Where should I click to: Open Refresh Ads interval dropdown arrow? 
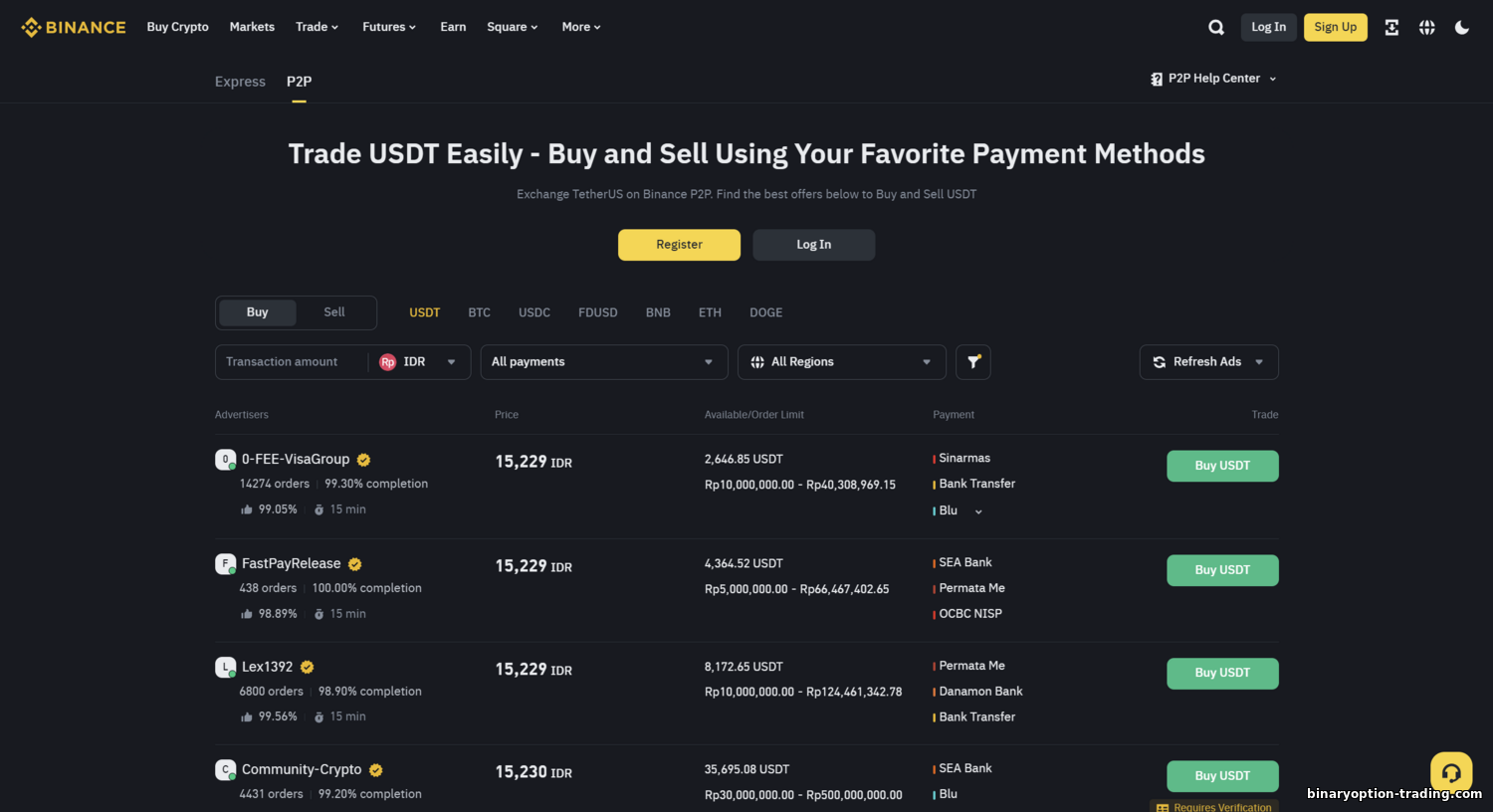click(x=1259, y=362)
